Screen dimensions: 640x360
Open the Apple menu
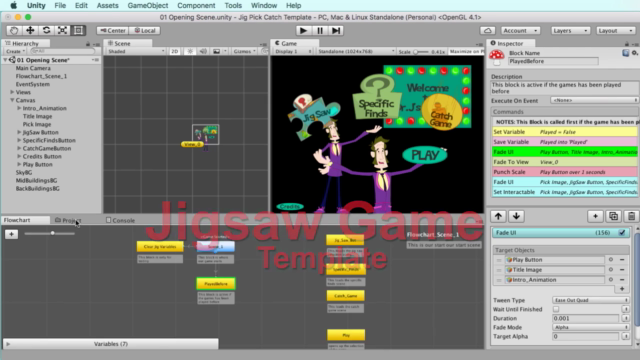(13, 5)
